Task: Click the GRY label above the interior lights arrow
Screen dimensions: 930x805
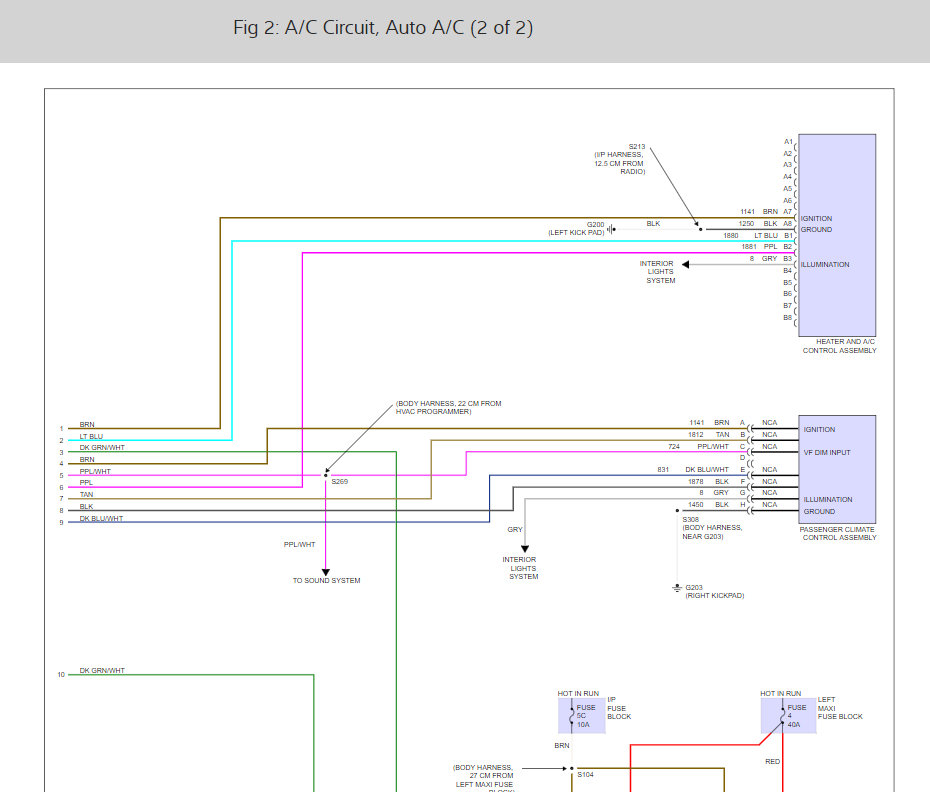Action: 515,530
